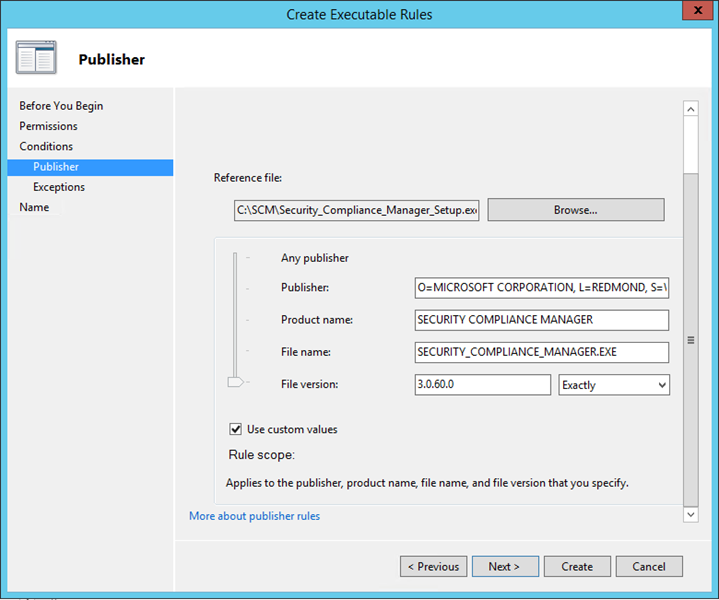Viewport: 719px width, 600px height.
Task: Click the Previous button
Action: (433, 567)
